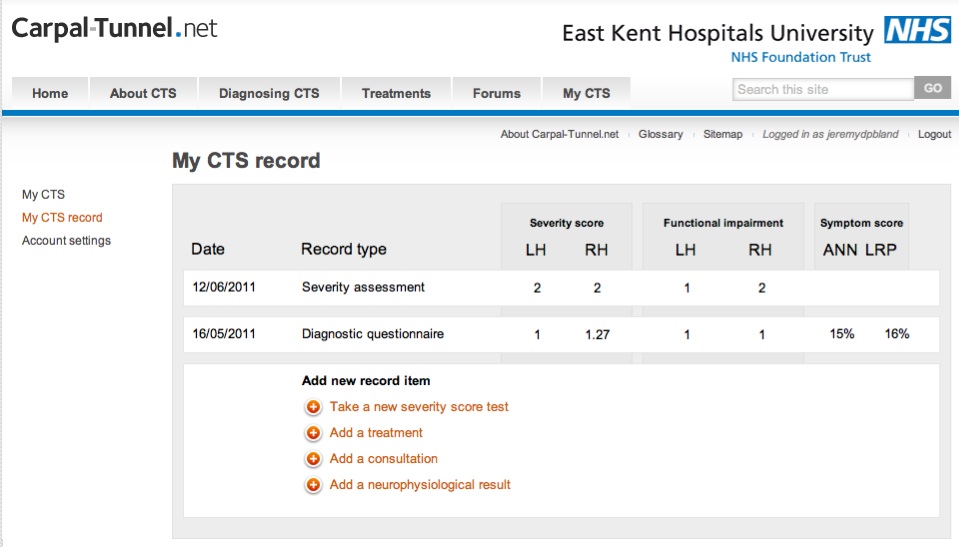Image resolution: width=959 pixels, height=547 pixels.
Task: Go to Diagnosing CTS tab
Action: [269, 94]
